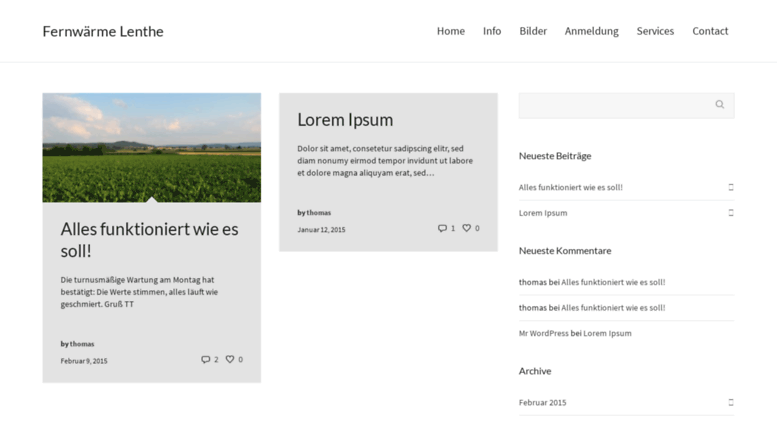Click heart icon on Lorem Ipsum post

point(466,228)
